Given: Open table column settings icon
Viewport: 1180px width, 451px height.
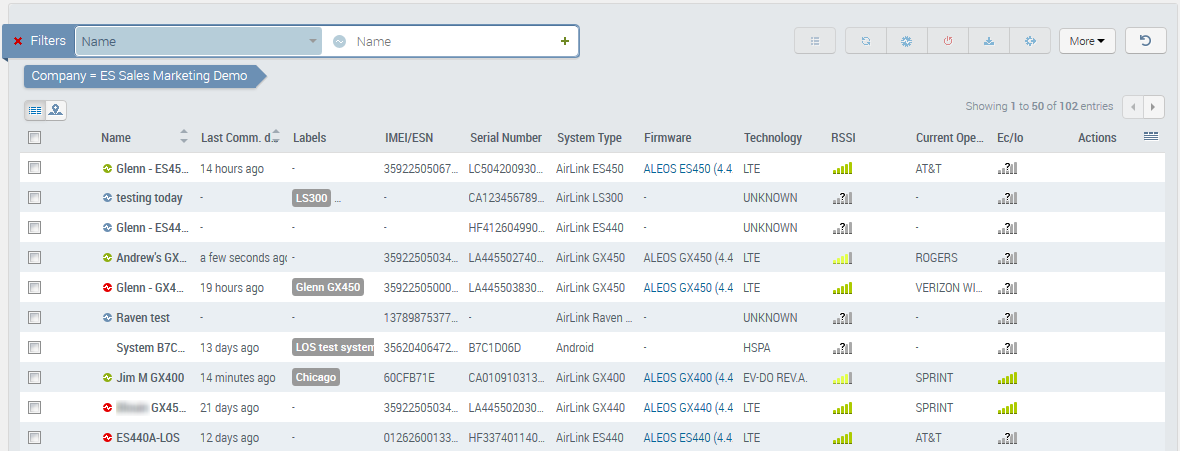Looking at the screenshot, I should (x=1150, y=136).
